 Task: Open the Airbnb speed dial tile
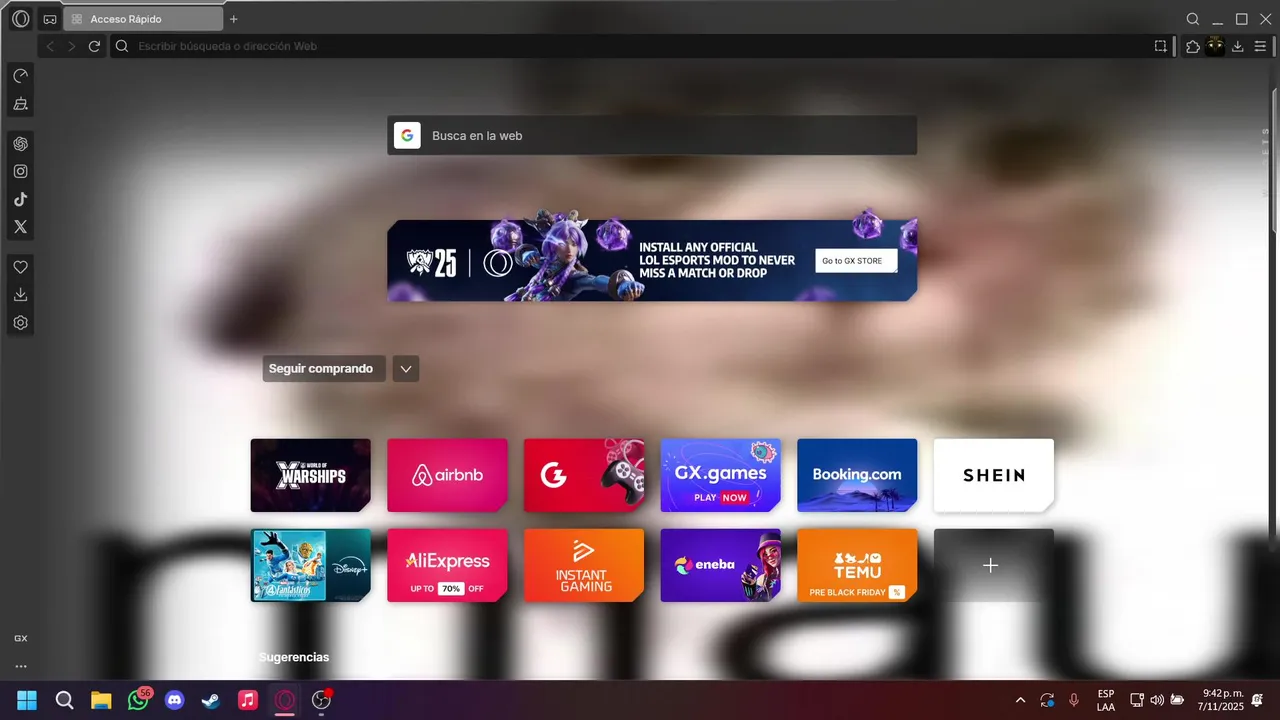coord(447,475)
